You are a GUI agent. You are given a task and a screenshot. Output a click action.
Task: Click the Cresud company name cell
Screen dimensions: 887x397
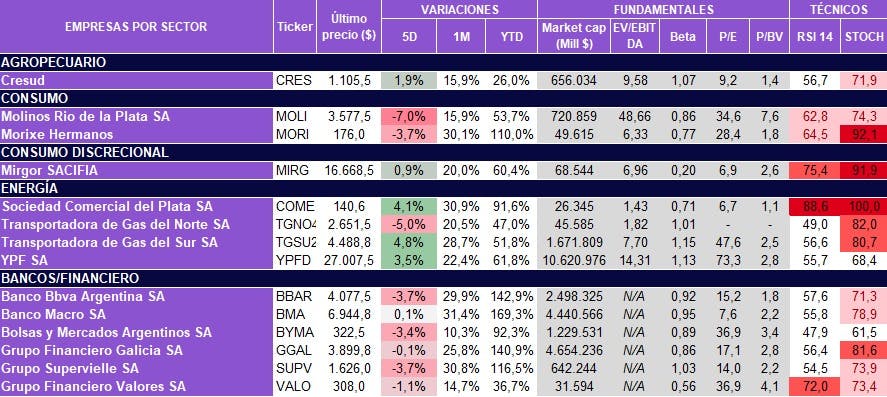(x=136, y=80)
